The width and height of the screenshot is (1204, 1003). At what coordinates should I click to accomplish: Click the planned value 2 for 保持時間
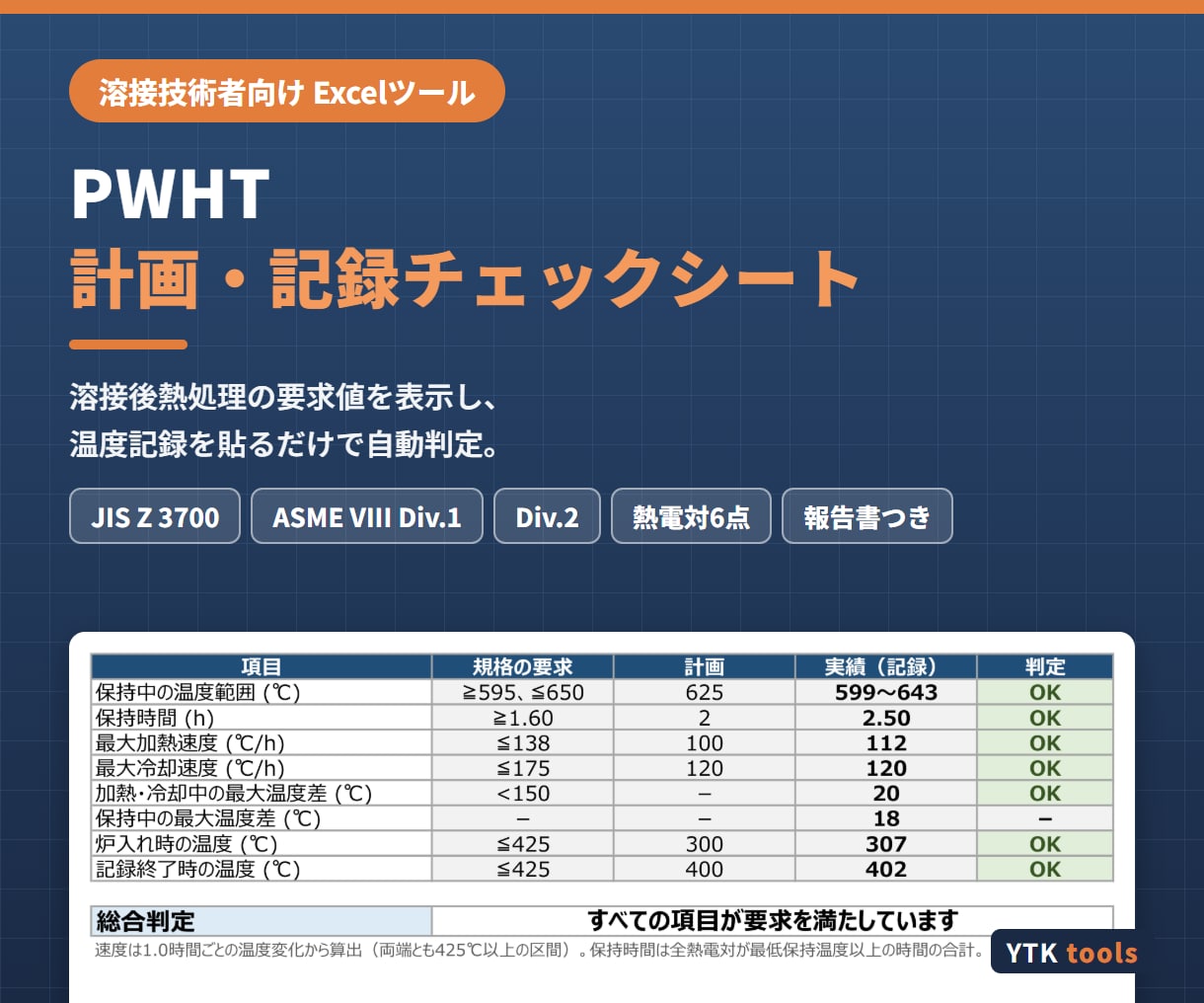pos(705,718)
